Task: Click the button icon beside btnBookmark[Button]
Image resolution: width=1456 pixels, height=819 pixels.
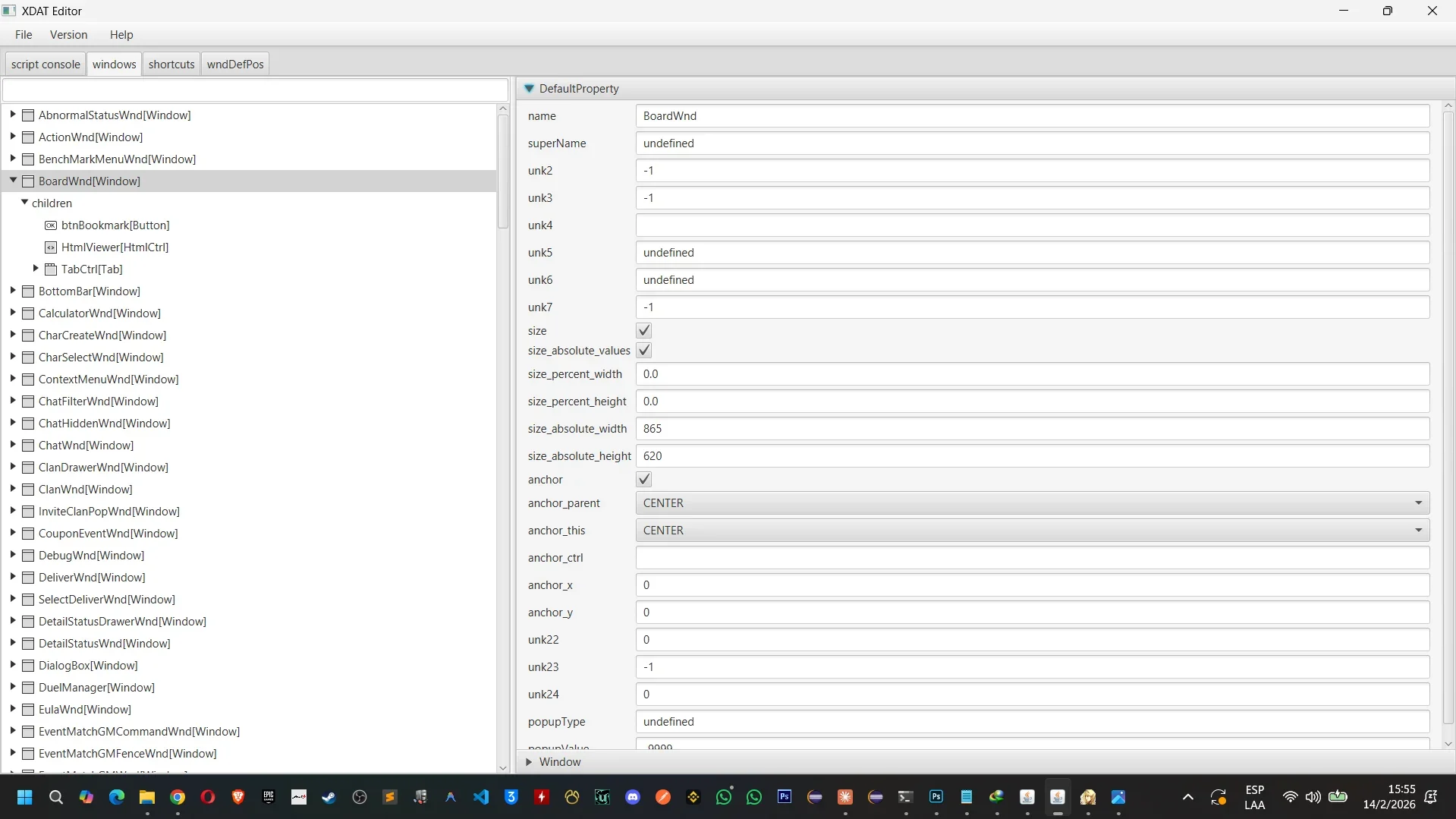Action: pos(51,225)
